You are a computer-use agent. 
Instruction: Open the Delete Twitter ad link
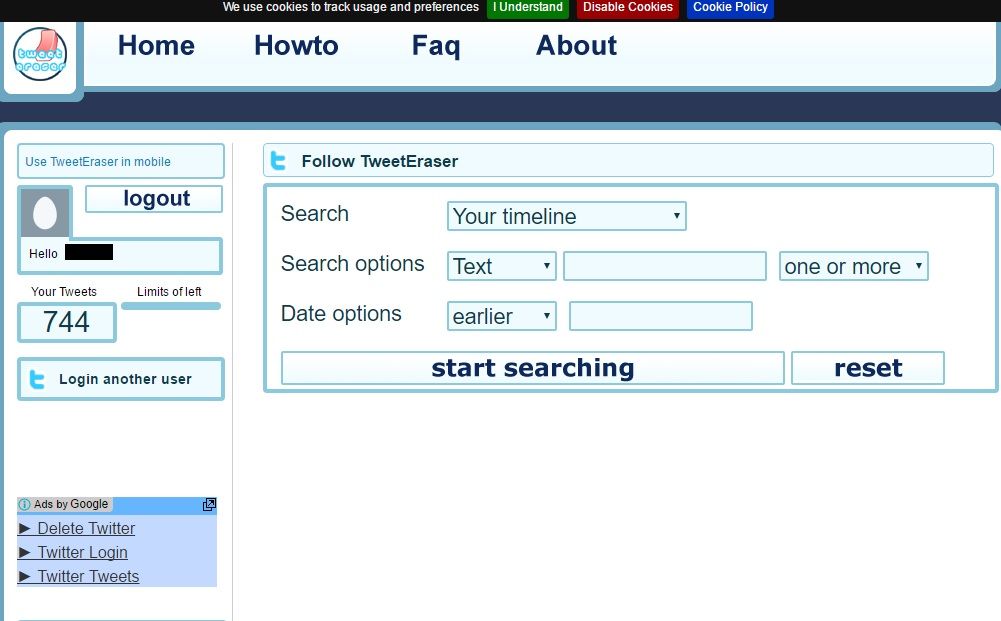(x=86, y=528)
